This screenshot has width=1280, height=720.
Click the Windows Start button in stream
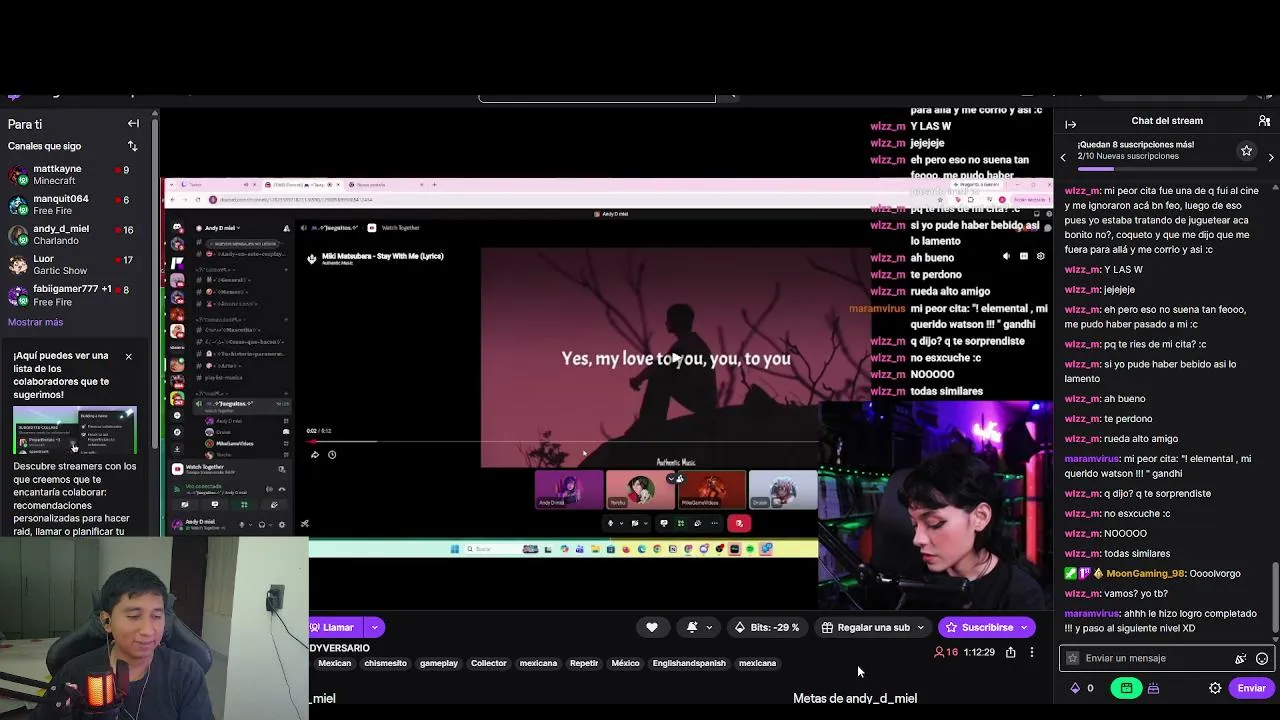click(454, 549)
